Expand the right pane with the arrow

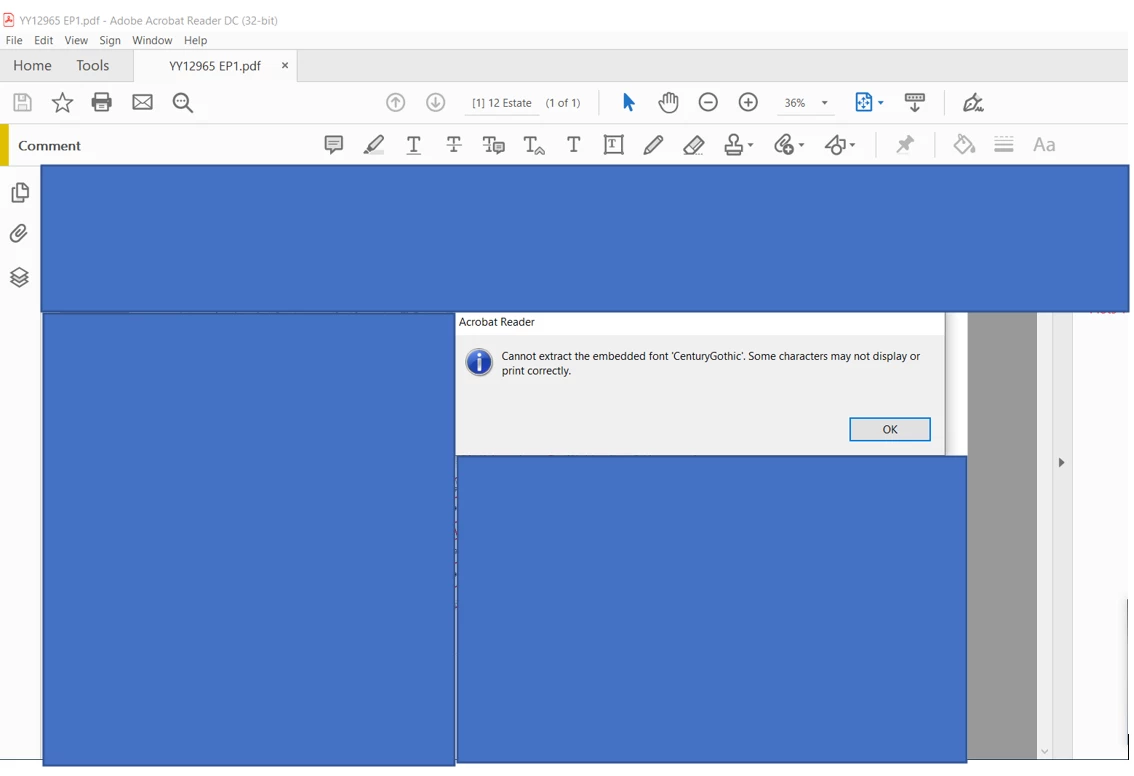tap(1061, 462)
